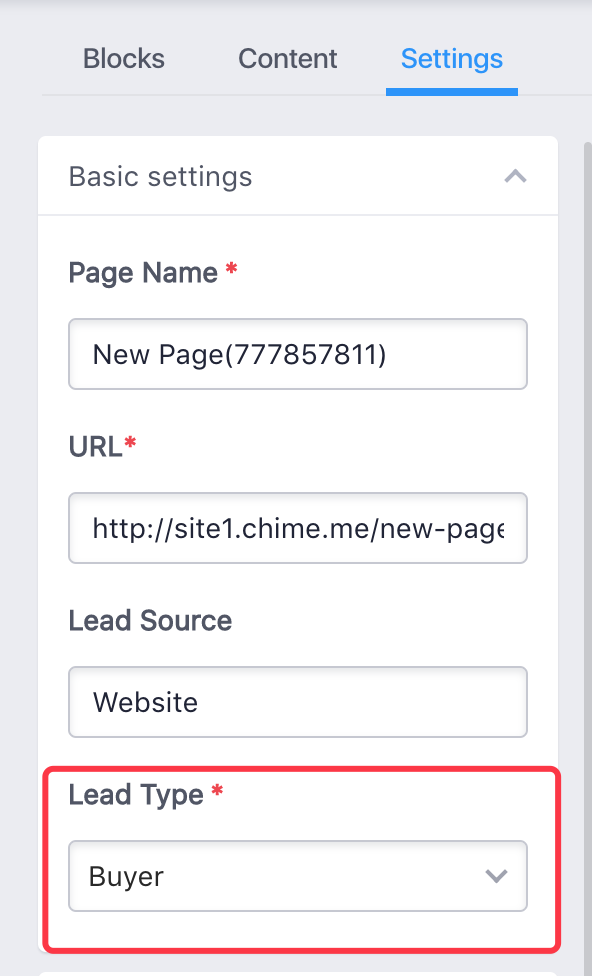
Task: Click the Page Name label
Action: 143,273
